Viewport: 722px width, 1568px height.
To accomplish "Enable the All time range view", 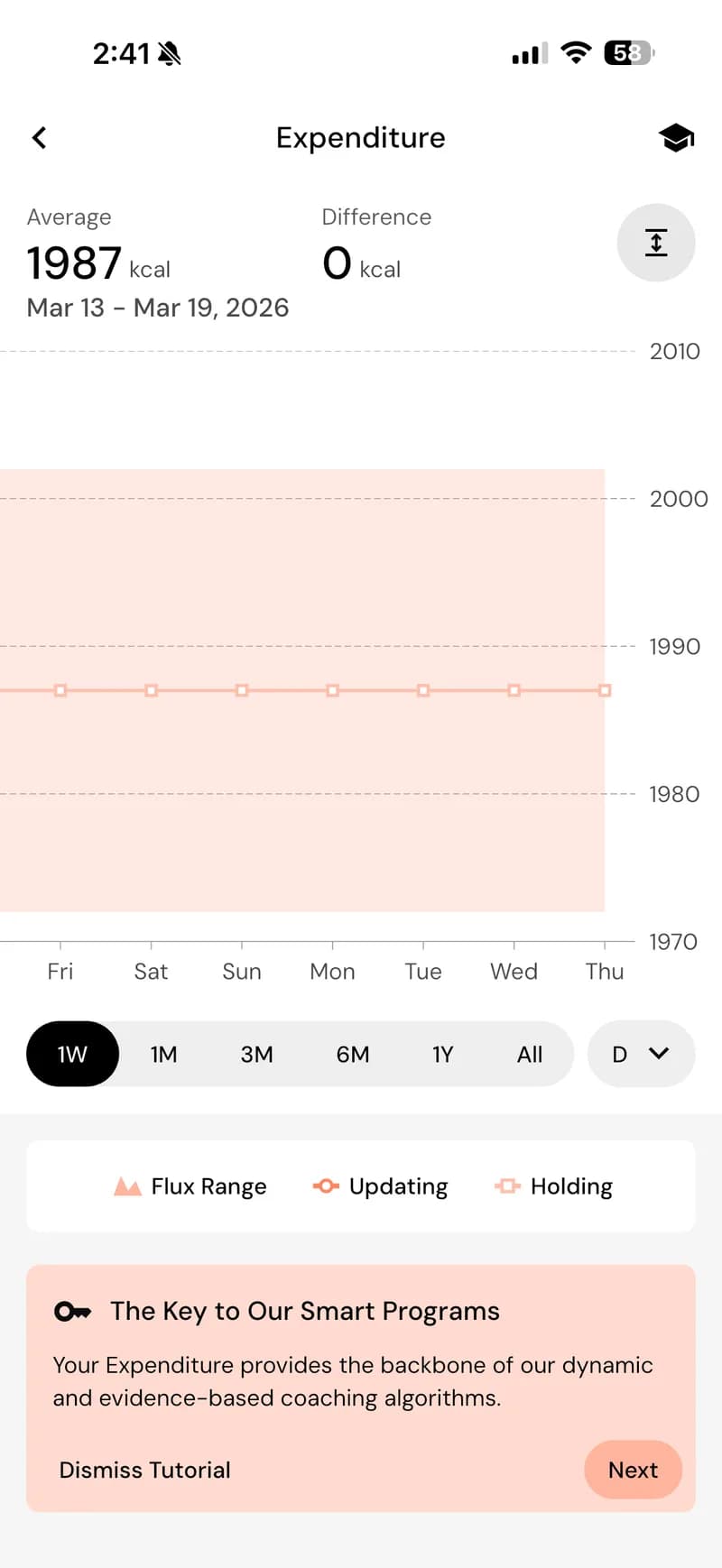I will click(530, 1054).
